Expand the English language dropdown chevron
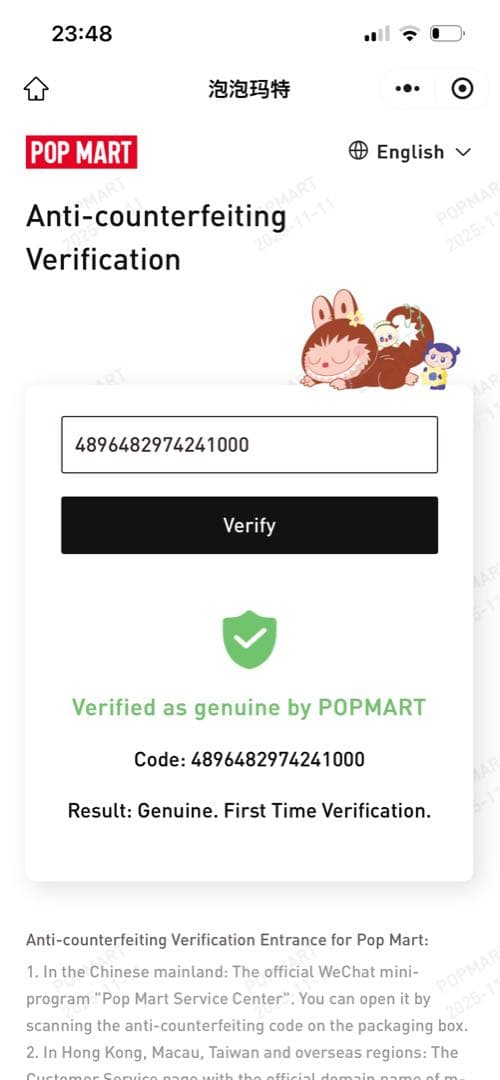 tap(463, 152)
